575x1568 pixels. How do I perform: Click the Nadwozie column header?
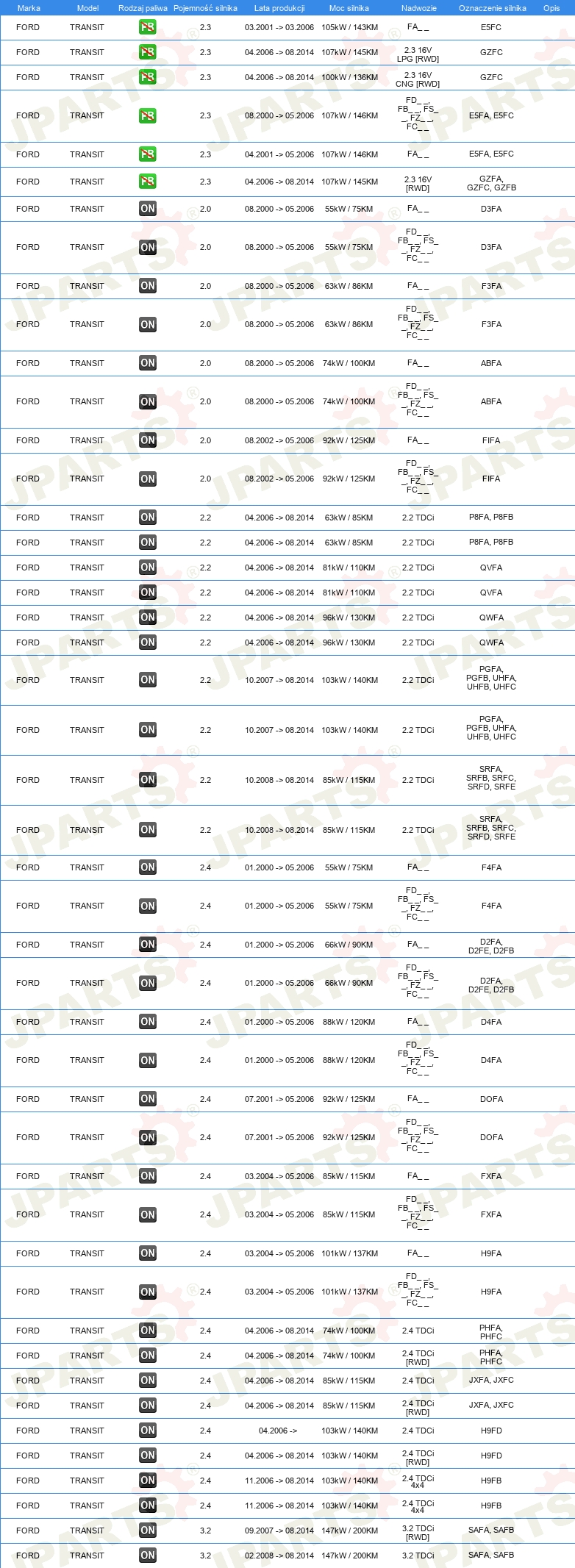(x=419, y=8)
